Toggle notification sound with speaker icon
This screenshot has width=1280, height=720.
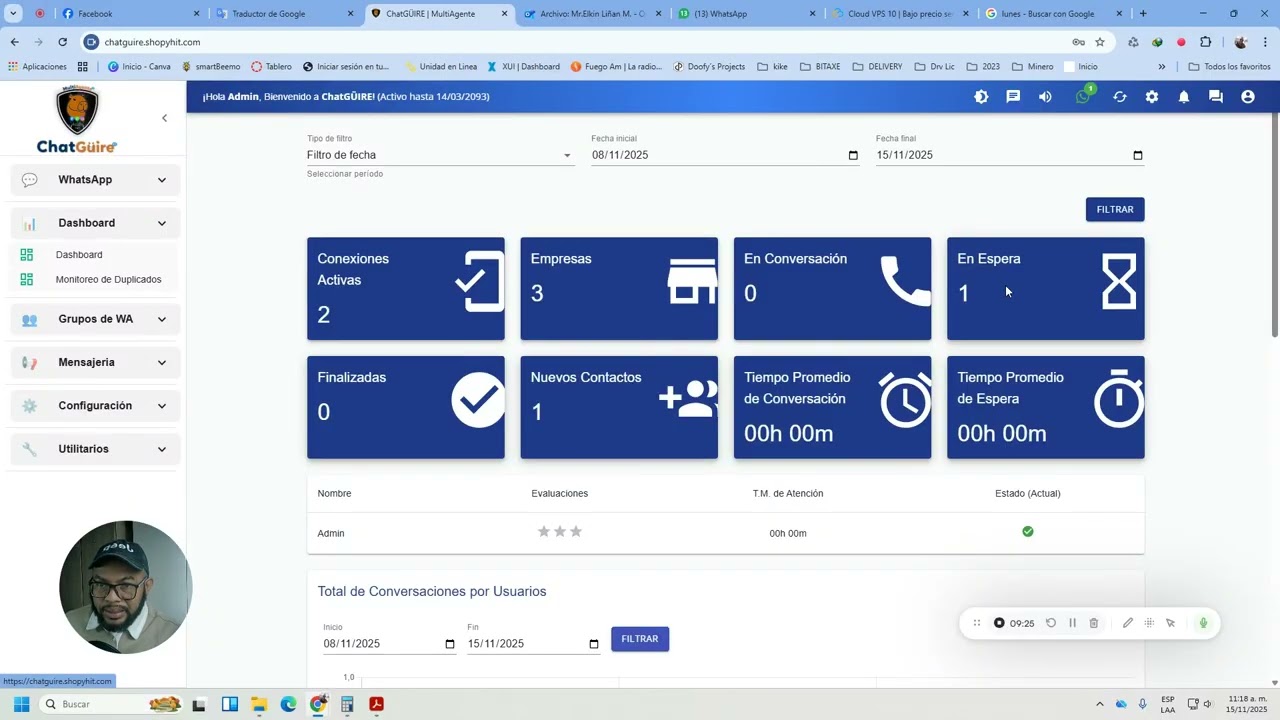(1045, 97)
